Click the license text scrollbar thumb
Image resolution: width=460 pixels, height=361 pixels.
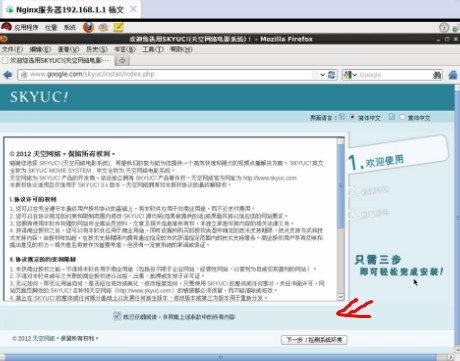tap(340, 187)
